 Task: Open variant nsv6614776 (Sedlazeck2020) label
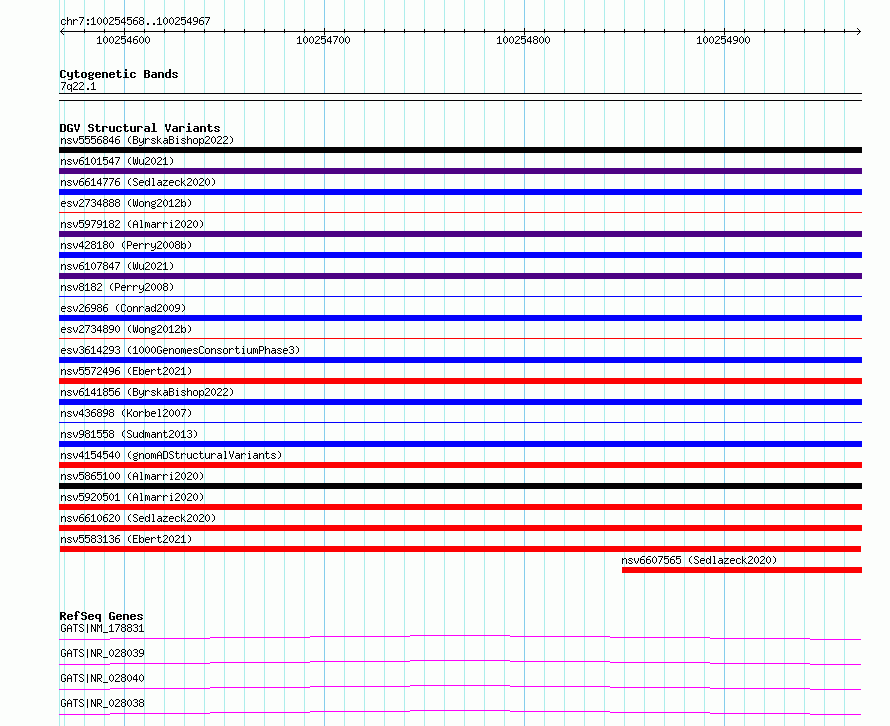tap(138, 182)
